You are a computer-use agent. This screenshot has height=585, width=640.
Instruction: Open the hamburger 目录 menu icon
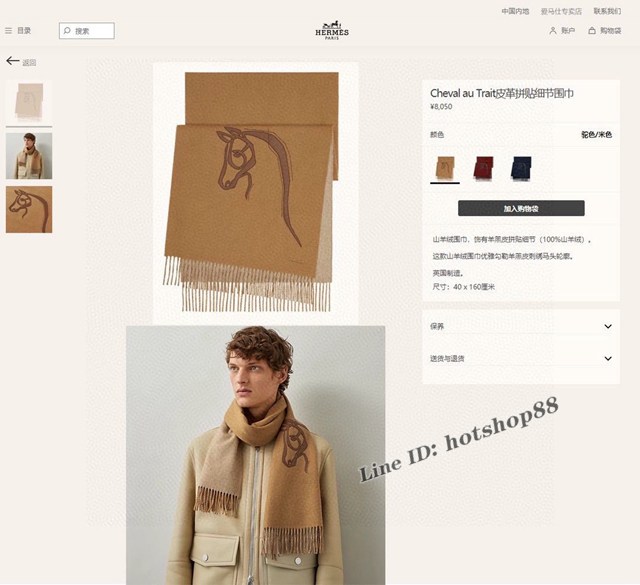click(x=8, y=31)
